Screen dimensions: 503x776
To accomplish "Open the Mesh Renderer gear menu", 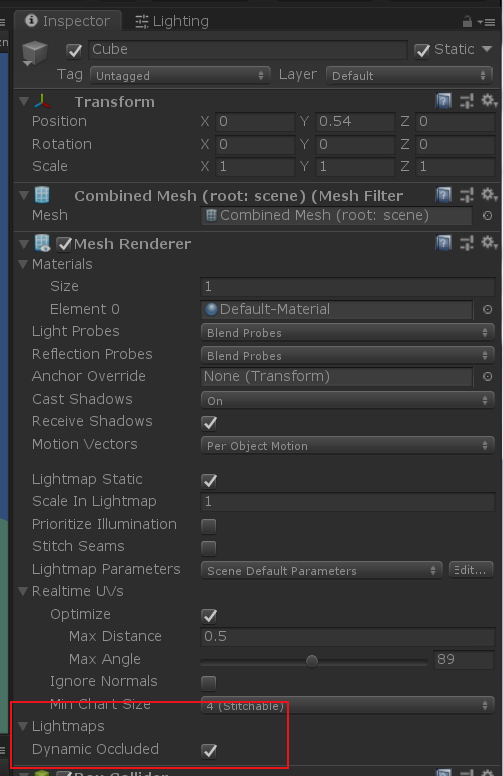I will point(489,243).
